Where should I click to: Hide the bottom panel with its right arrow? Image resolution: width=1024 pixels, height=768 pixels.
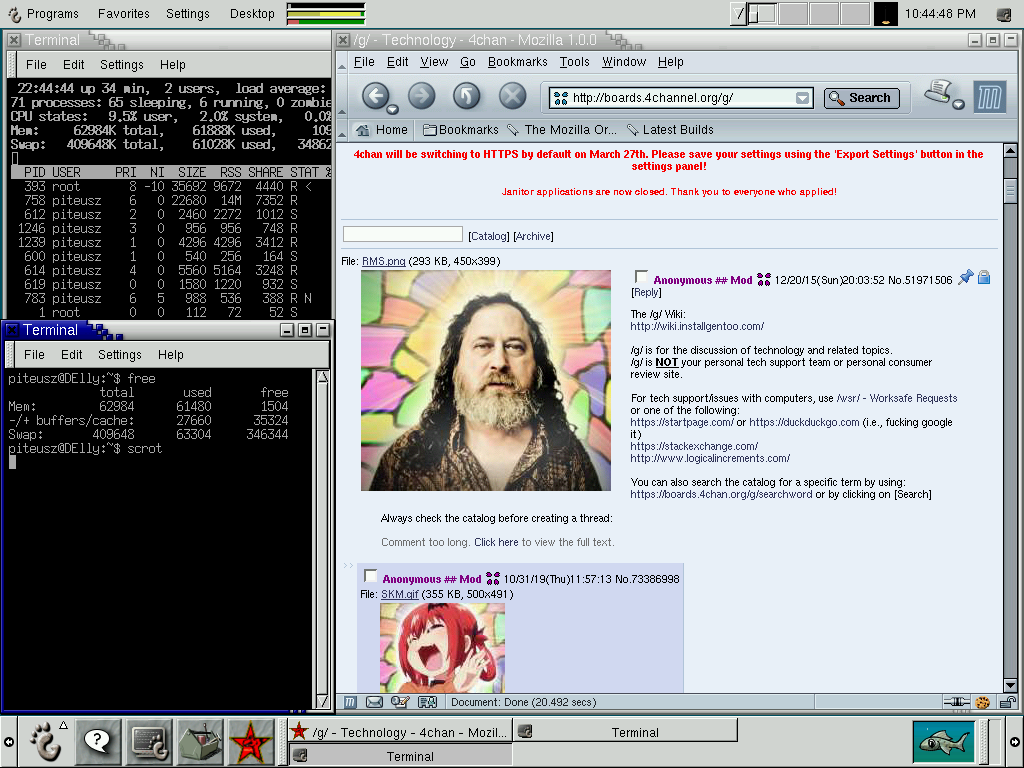1015,742
